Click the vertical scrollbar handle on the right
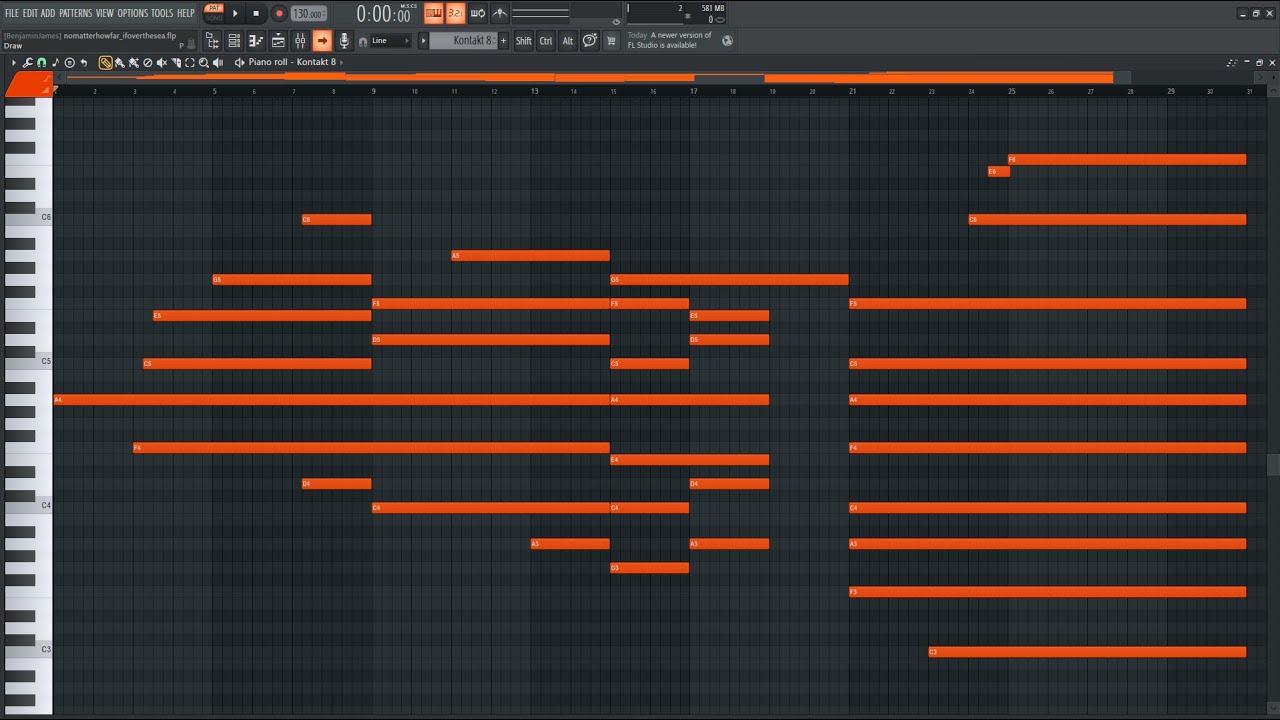 (1273, 464)
